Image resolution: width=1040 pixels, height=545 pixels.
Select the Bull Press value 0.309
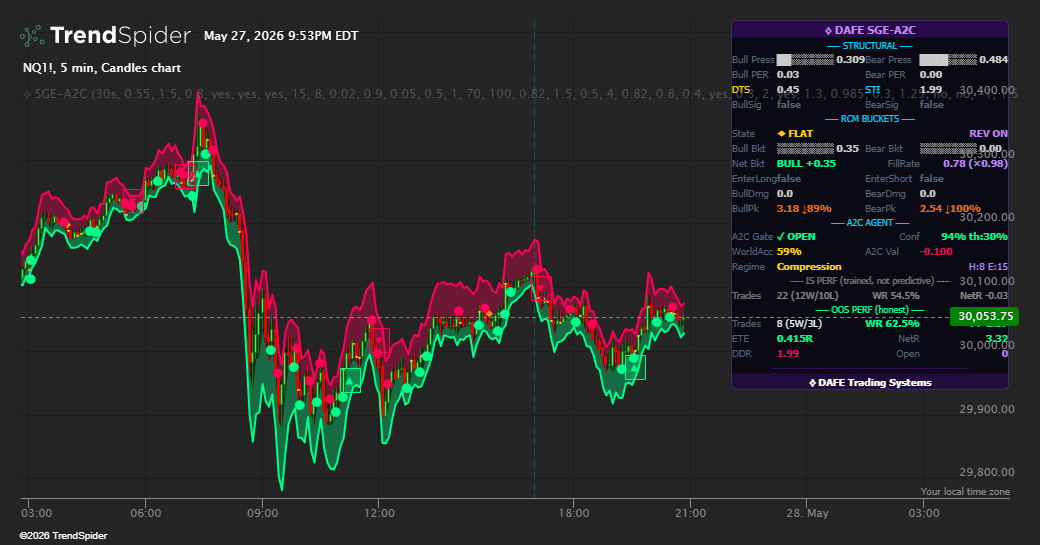[x=850, y=60]
